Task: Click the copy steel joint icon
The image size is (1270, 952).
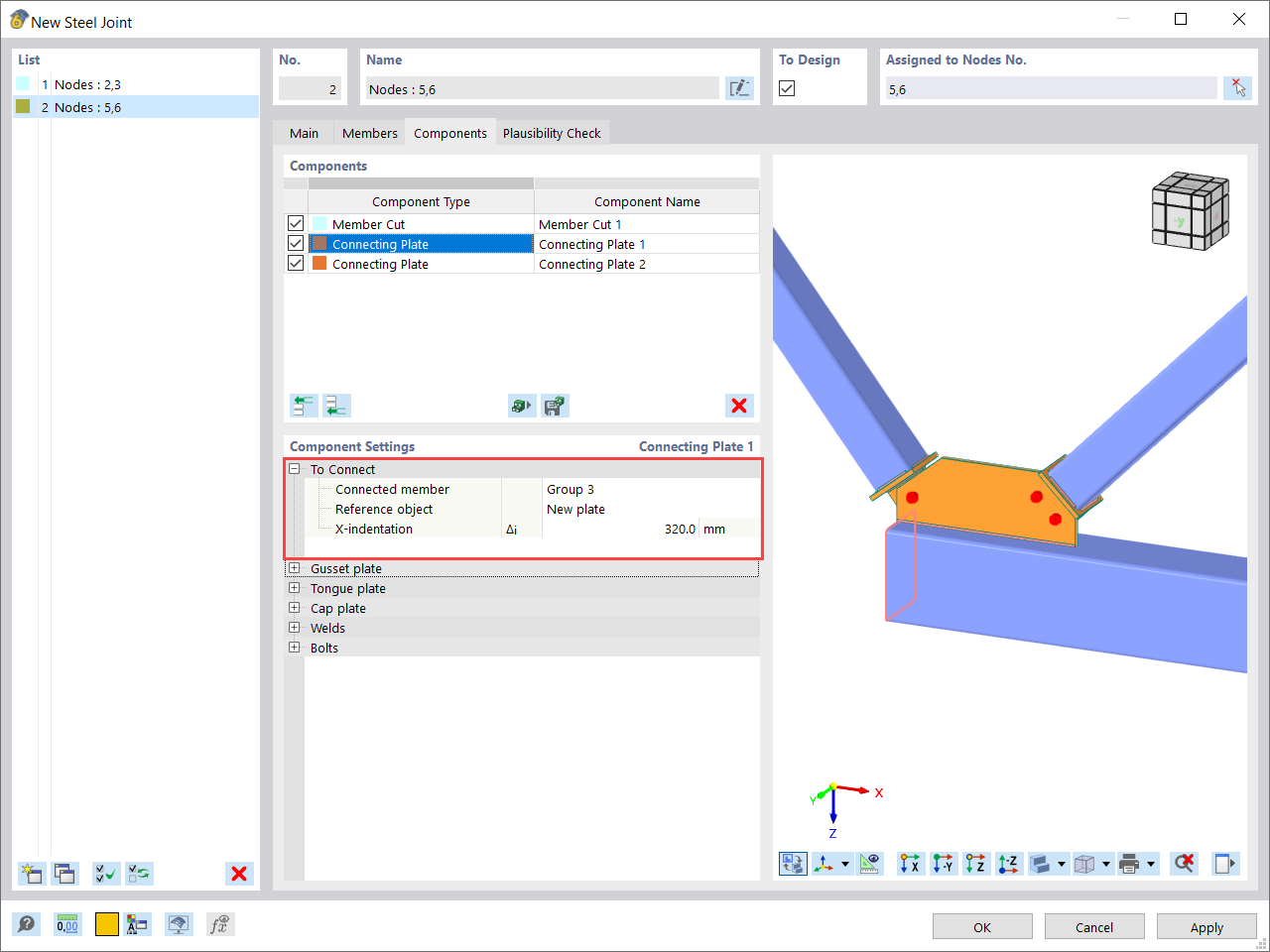Action: tap(64, 874)
